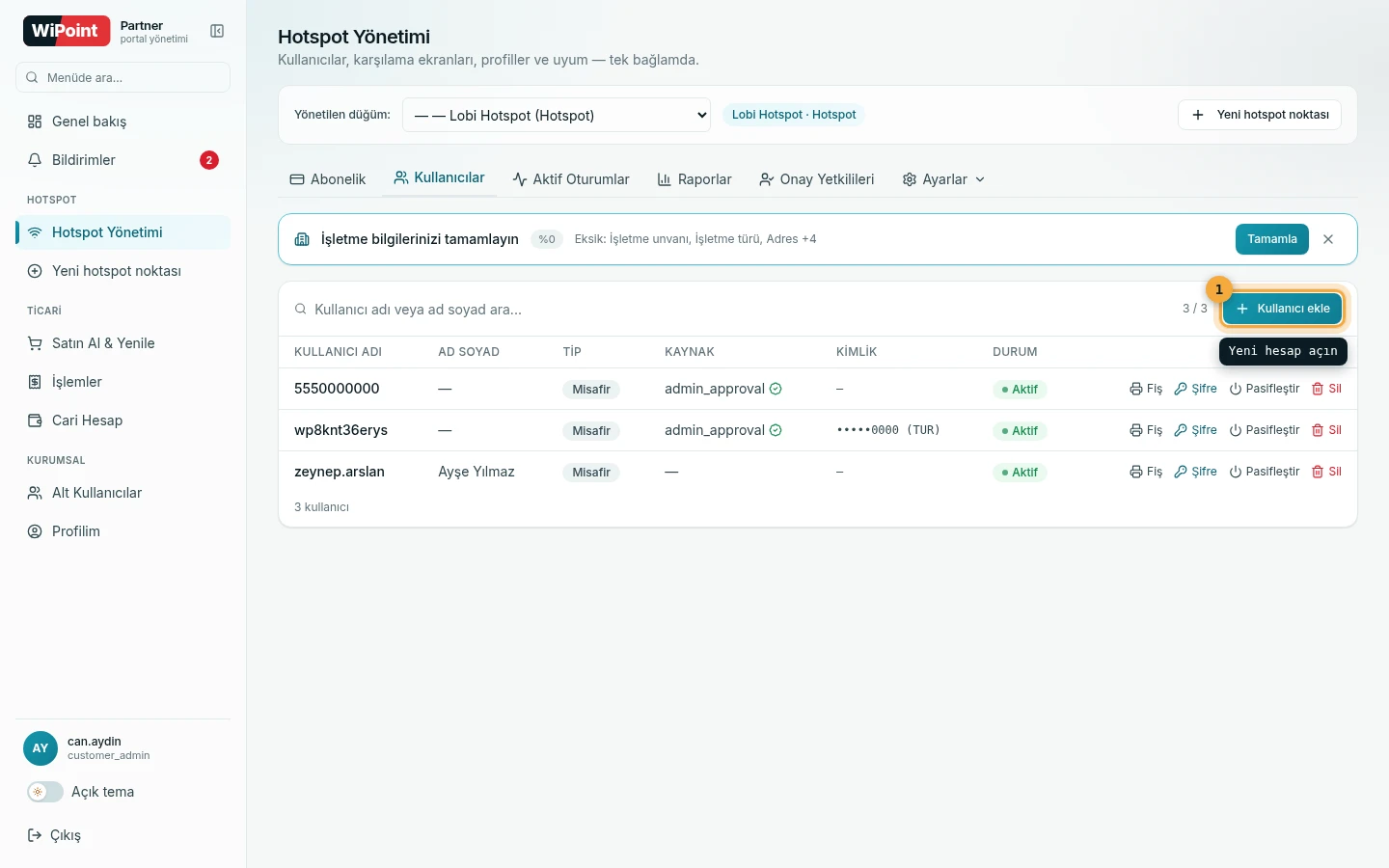
Task: Switch to Aktif Oturumlar tab
Action: [571, 179]
